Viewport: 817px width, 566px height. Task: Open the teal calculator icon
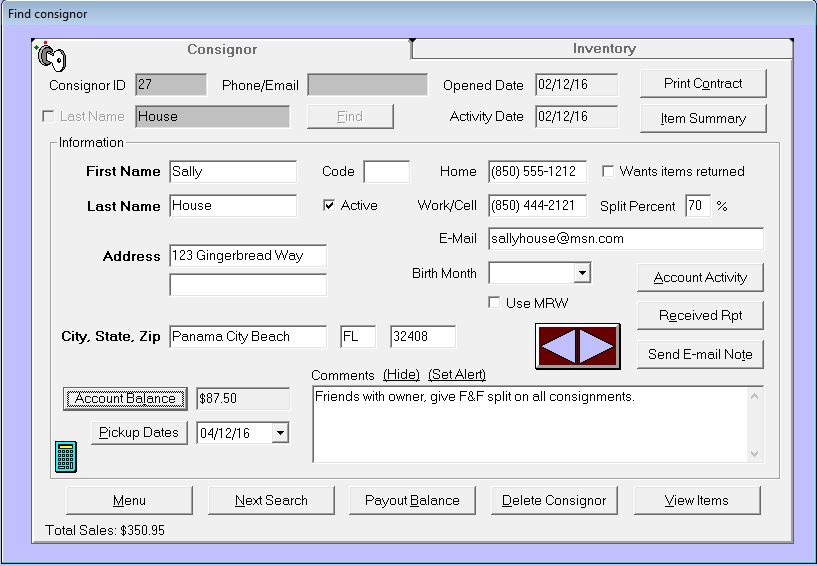(x=66, y=457)
